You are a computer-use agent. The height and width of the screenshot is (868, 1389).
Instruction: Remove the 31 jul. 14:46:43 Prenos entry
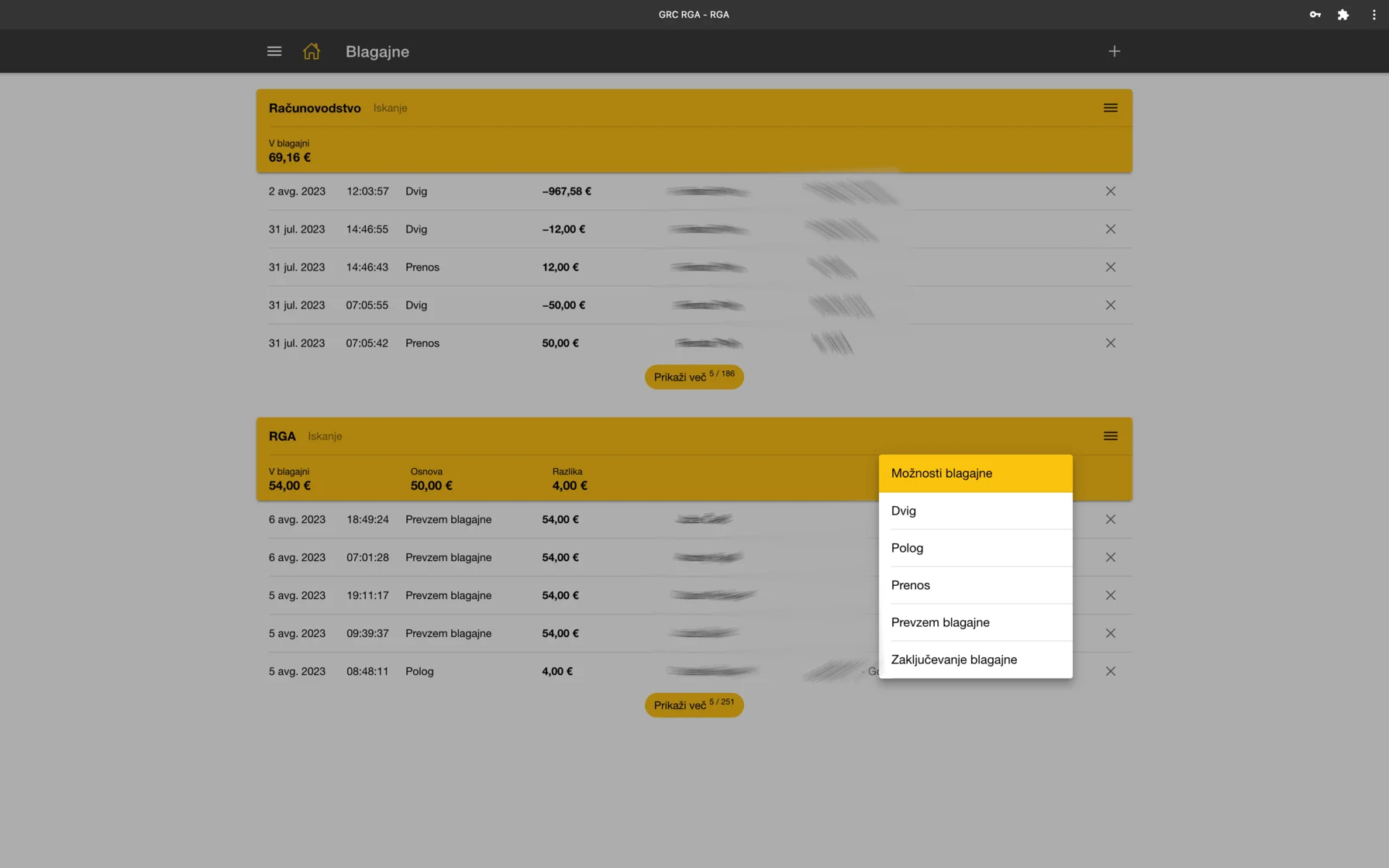pyautogui.click(x=1110, y=267)
